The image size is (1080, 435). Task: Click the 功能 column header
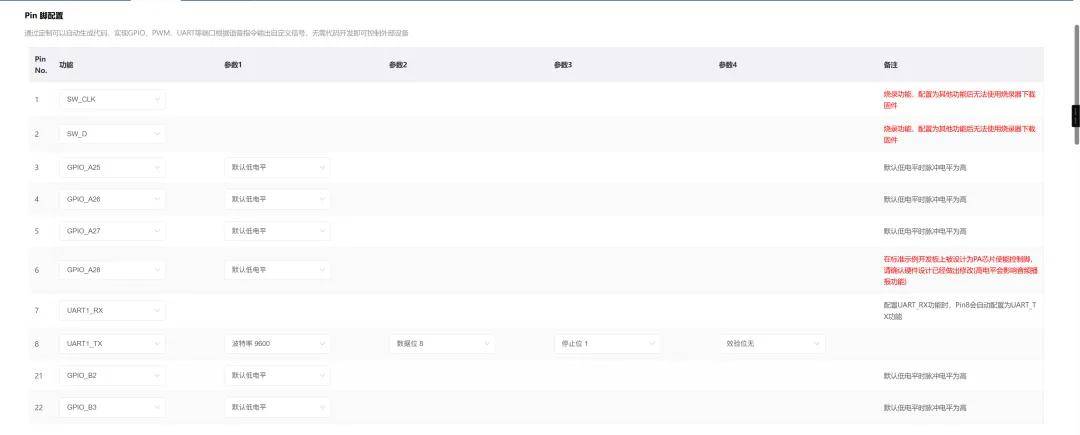pyautogui.click(x=66, y=65)
